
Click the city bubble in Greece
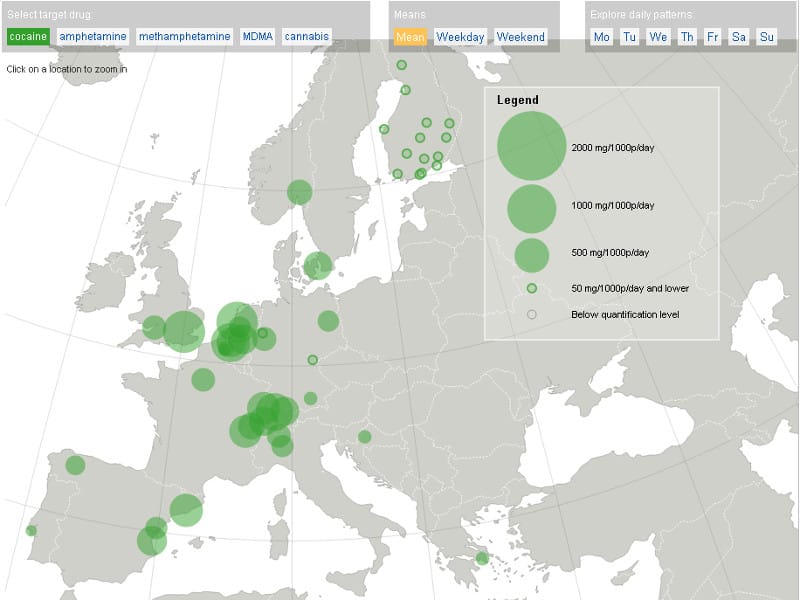point(482,558)
